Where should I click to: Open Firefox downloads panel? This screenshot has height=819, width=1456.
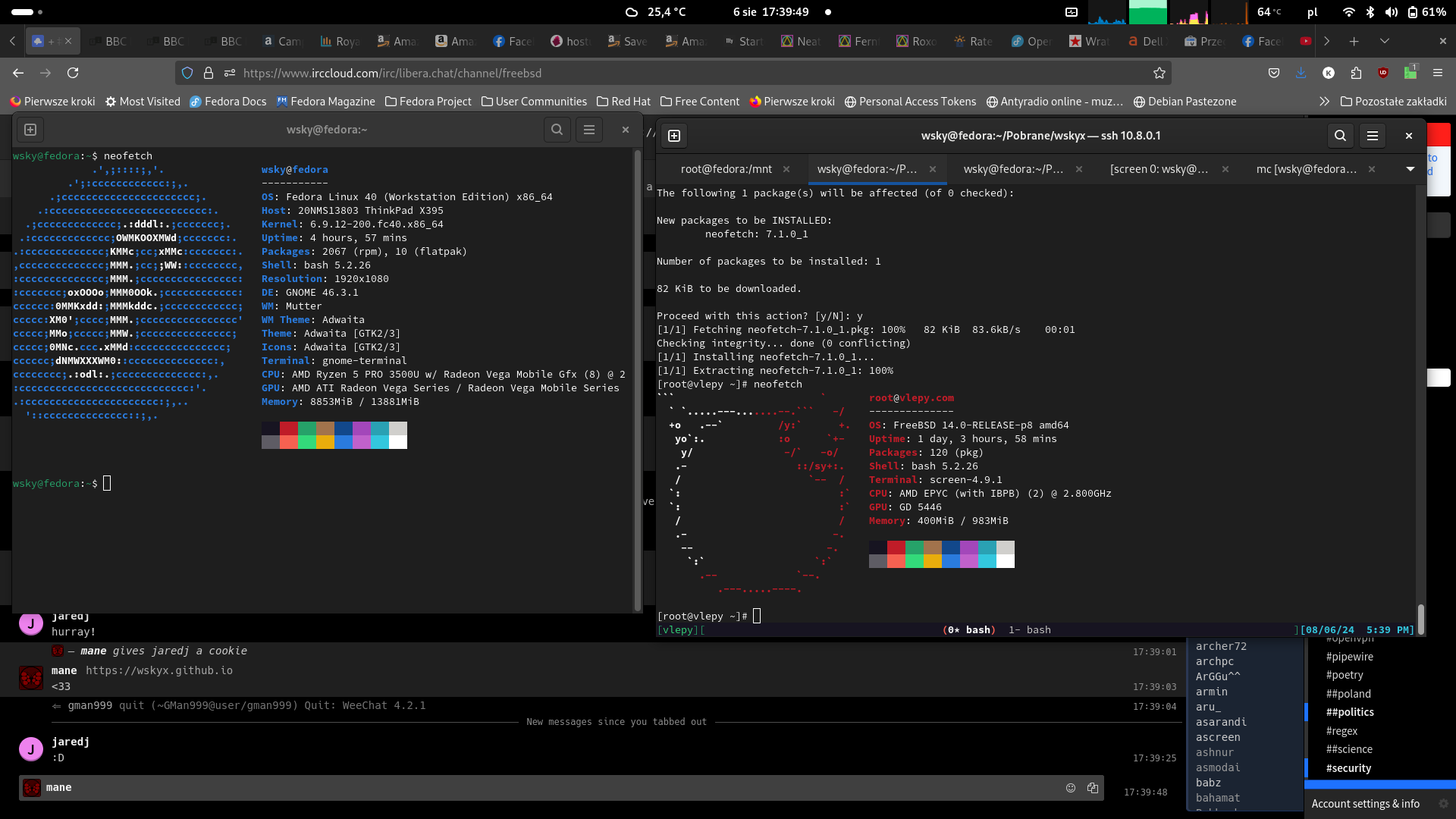point(1301,73)
